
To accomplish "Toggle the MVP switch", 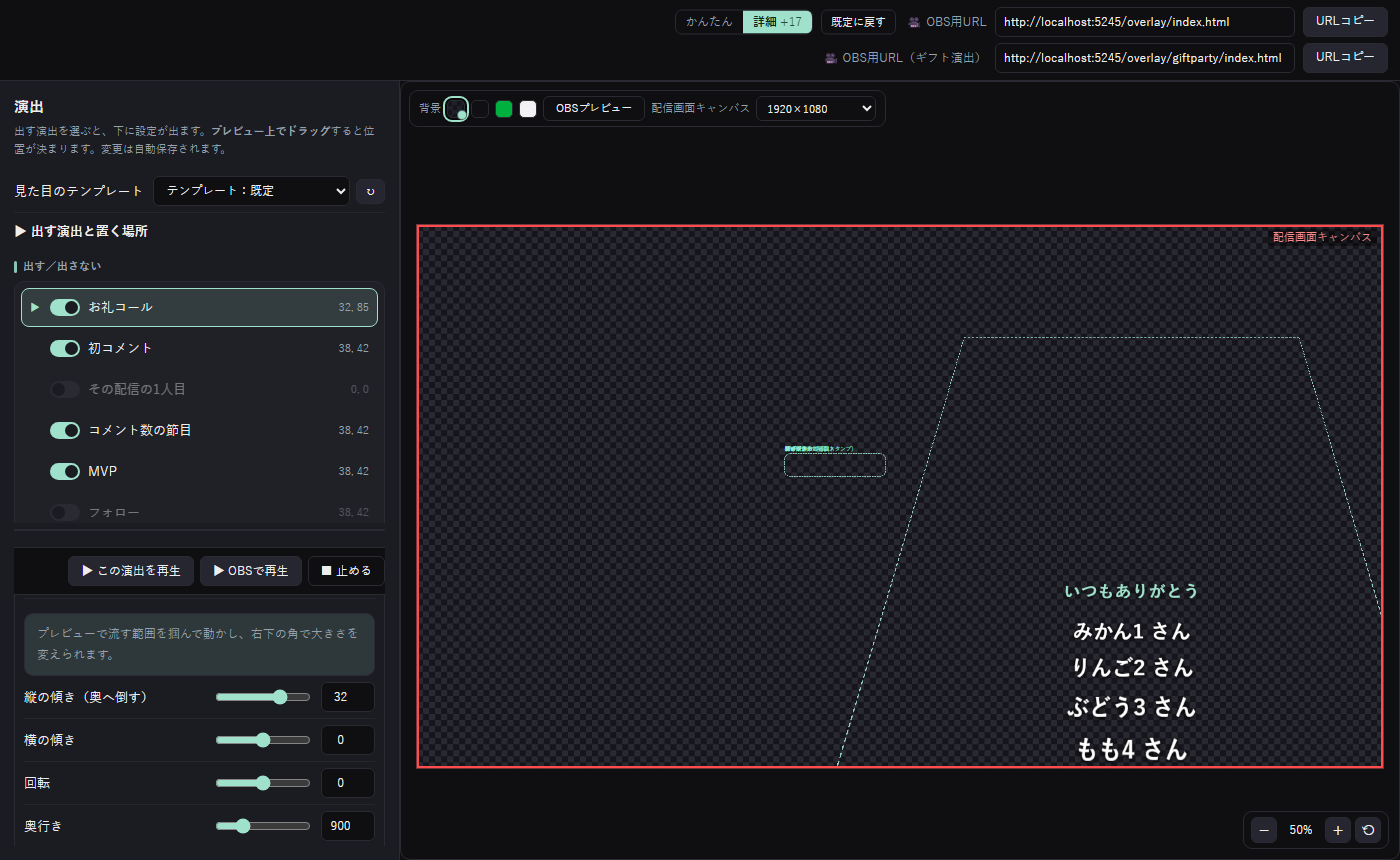I will pos(65,471).
